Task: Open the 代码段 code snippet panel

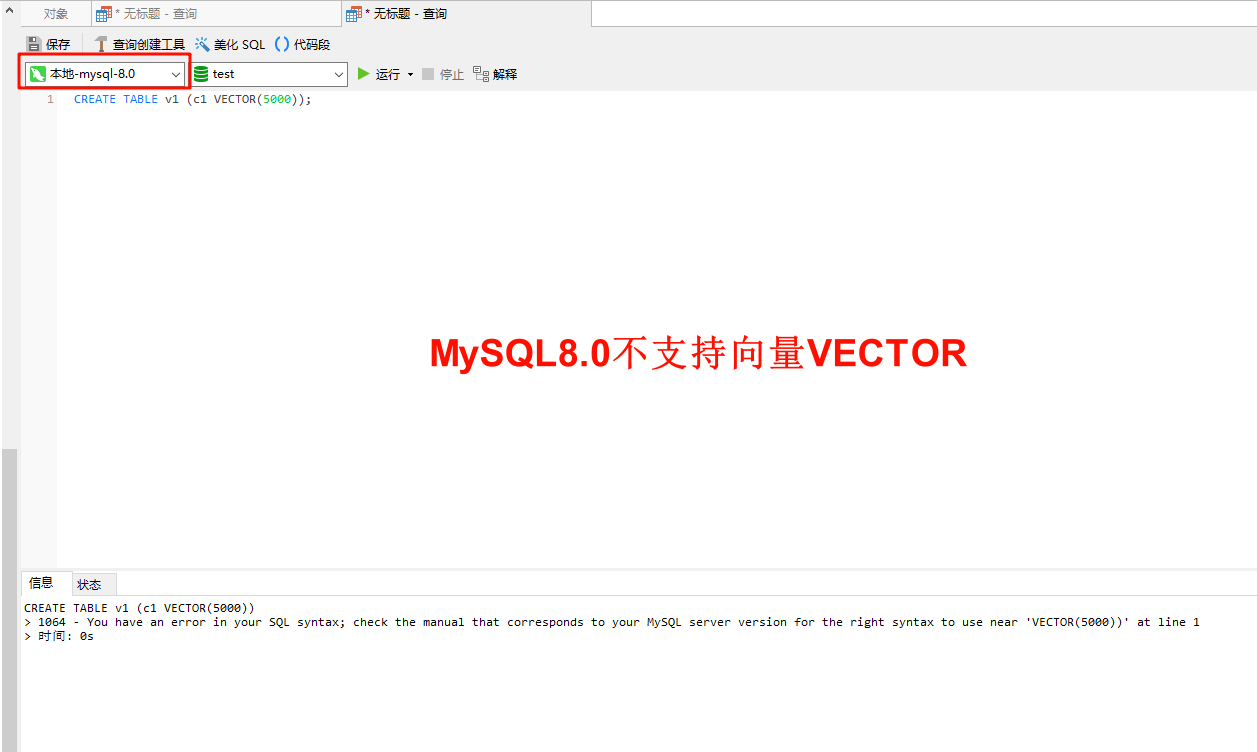Action: click(x=283, y=44)
